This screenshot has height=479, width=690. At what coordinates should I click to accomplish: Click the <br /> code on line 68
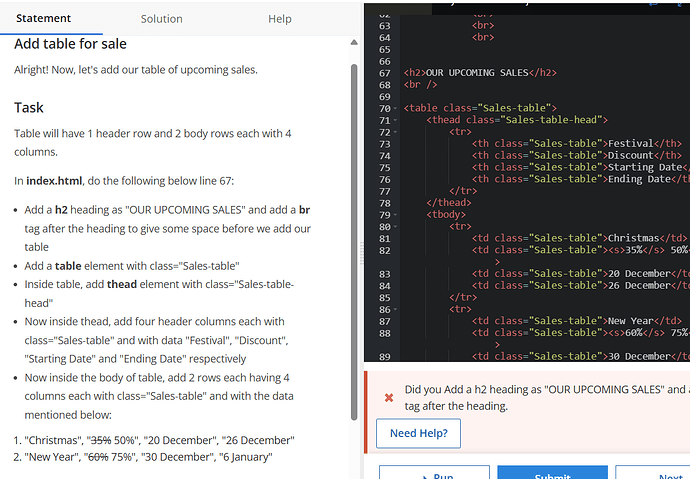pos(420,84)
